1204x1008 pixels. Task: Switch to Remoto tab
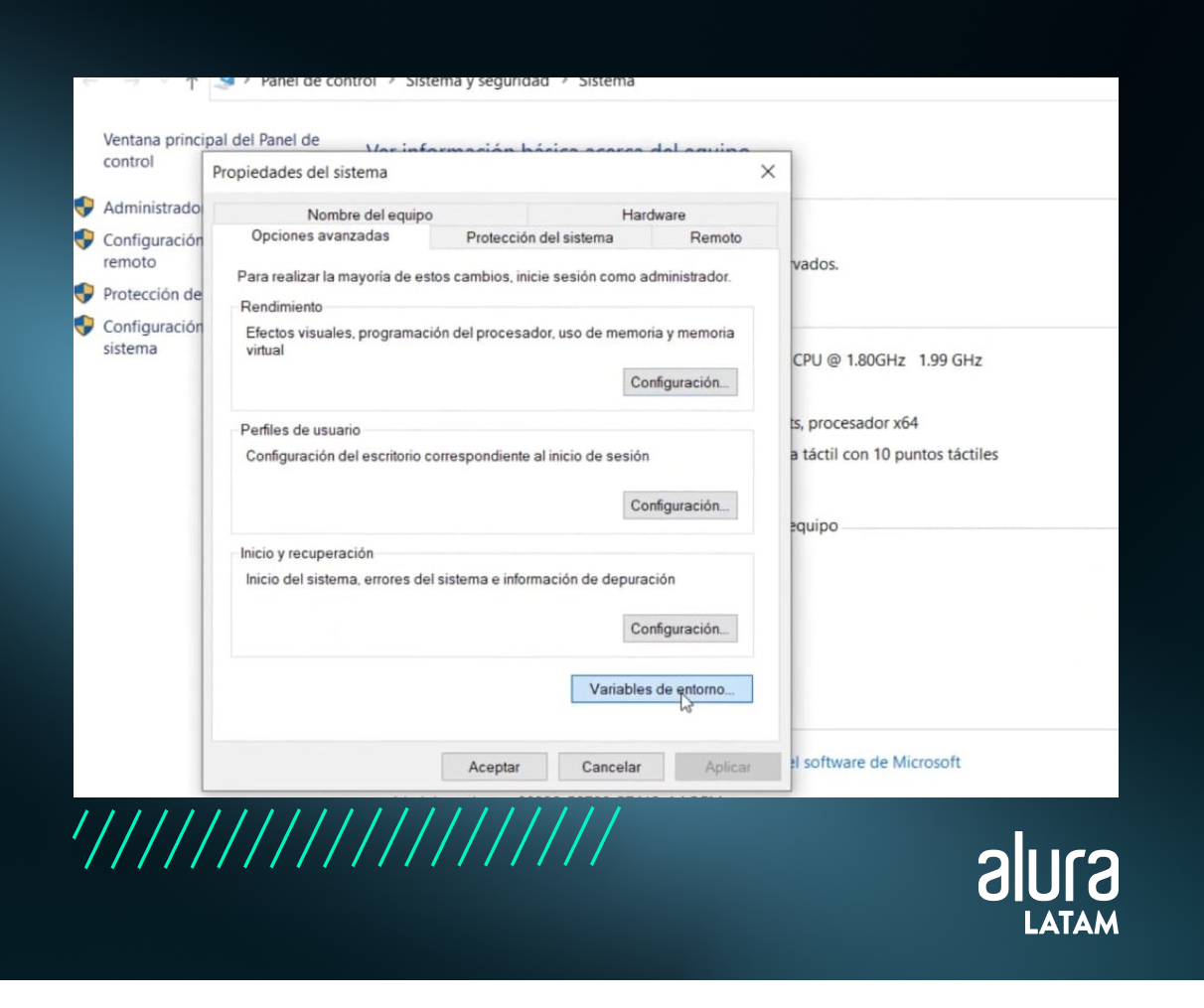click(x=716, y=237)
